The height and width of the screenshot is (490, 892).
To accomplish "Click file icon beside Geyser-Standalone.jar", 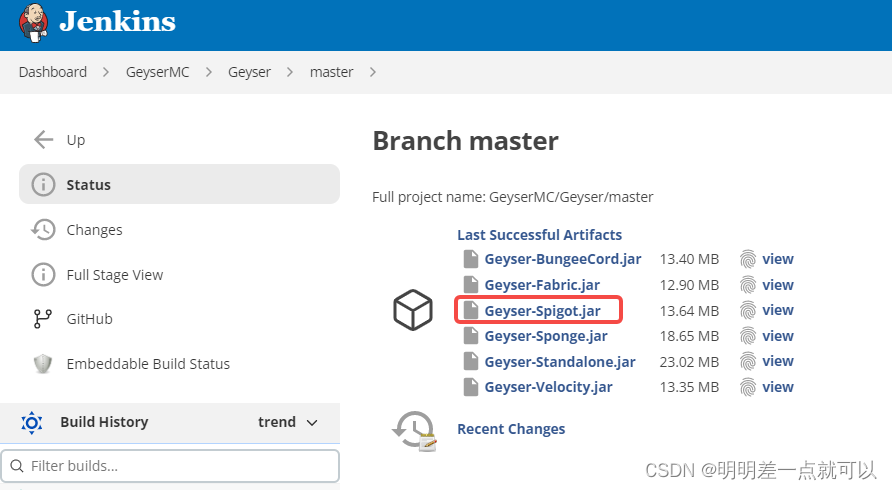I will [470, 361].
